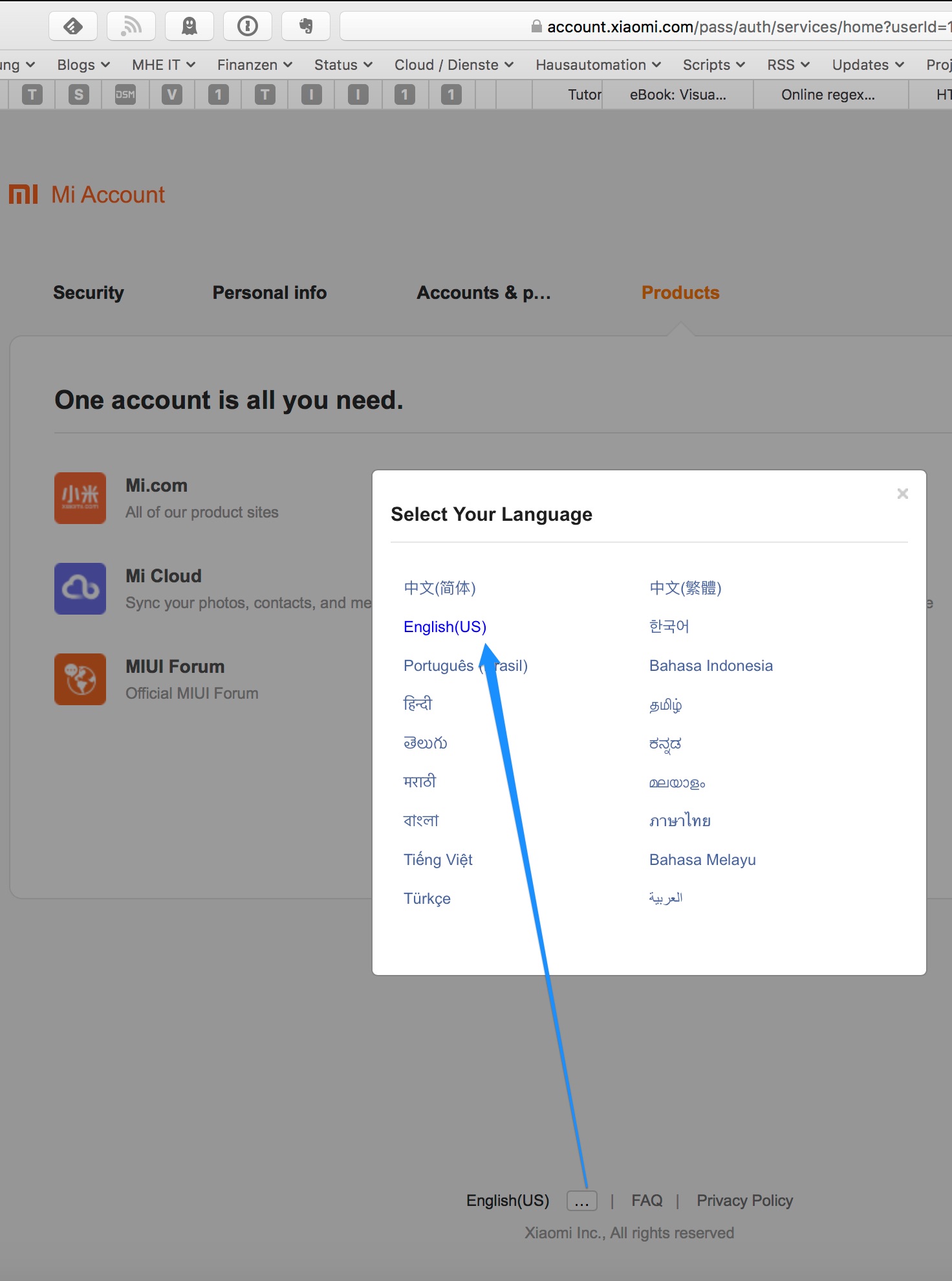Select Tamil தமிழ் language
The width and height of the screenshot is (952, 1281).
[665, 705]
